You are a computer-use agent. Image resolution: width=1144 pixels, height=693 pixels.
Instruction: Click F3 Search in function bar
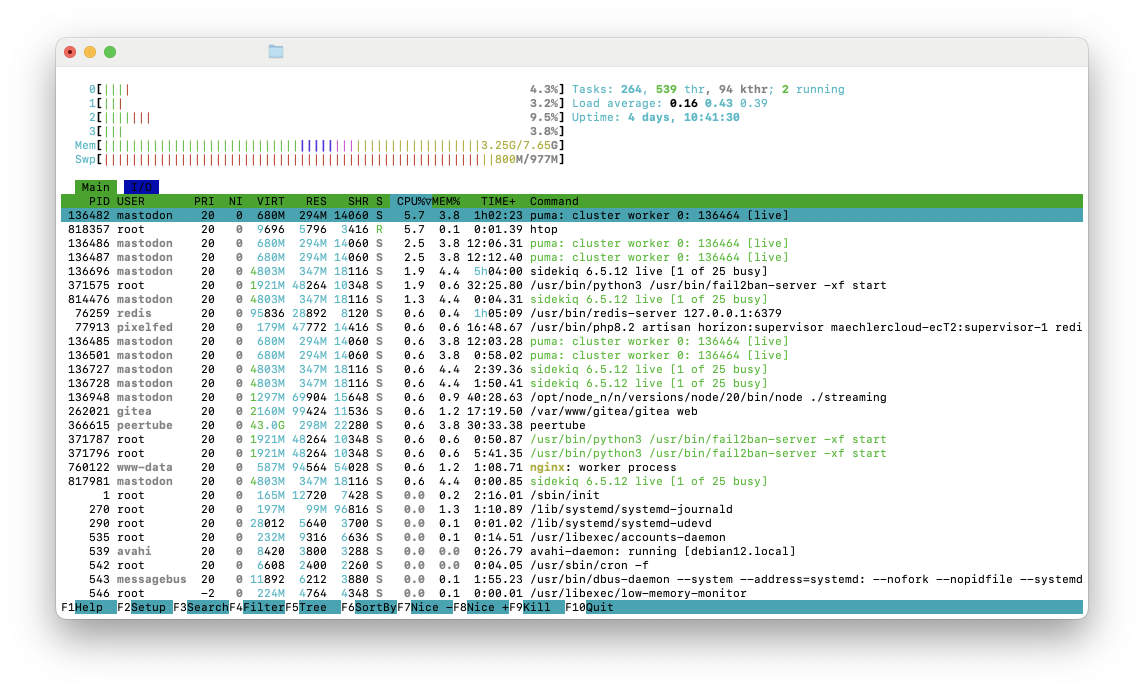(x=207, y=607)
